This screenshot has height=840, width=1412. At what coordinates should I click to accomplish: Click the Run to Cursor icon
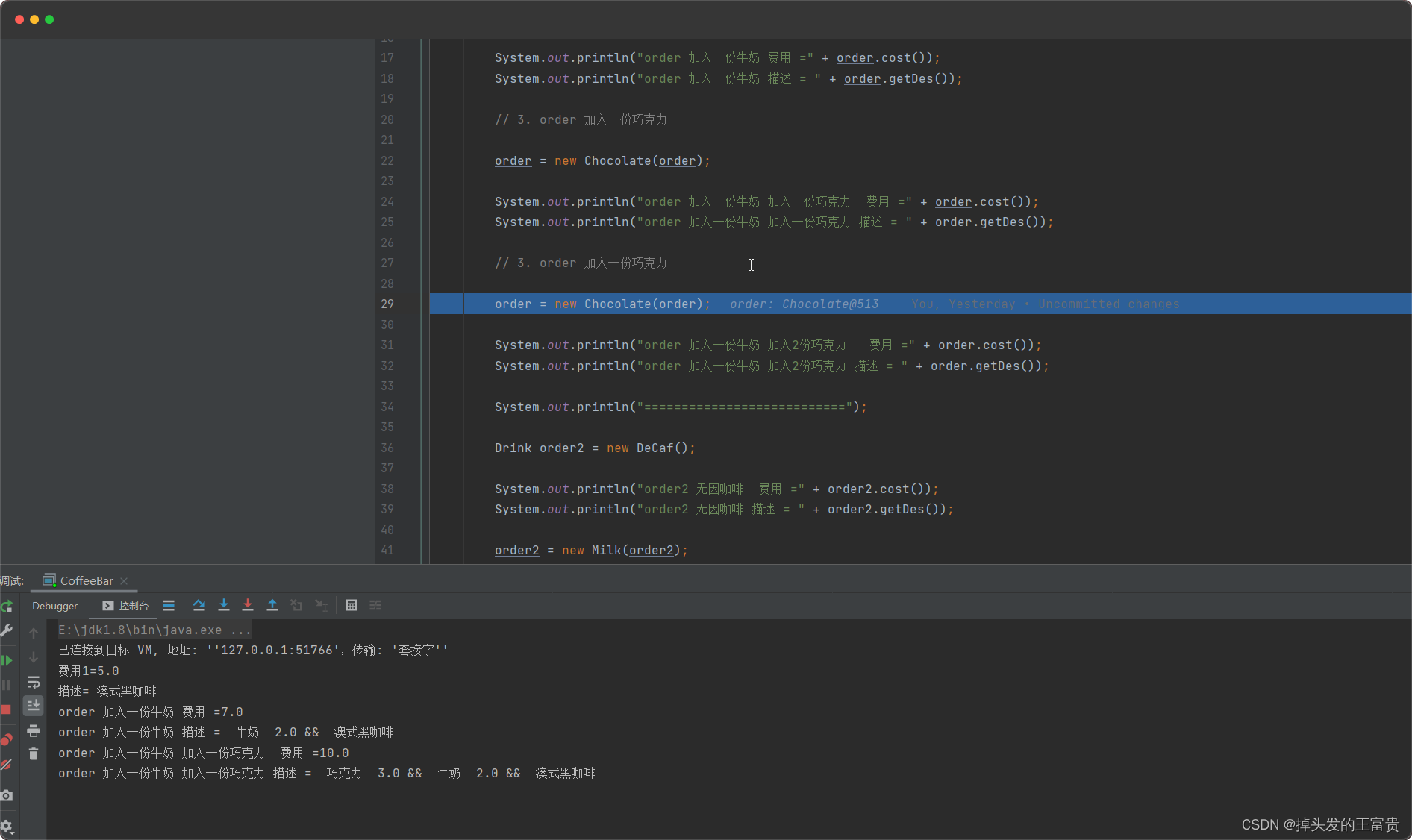coord(322,605)
